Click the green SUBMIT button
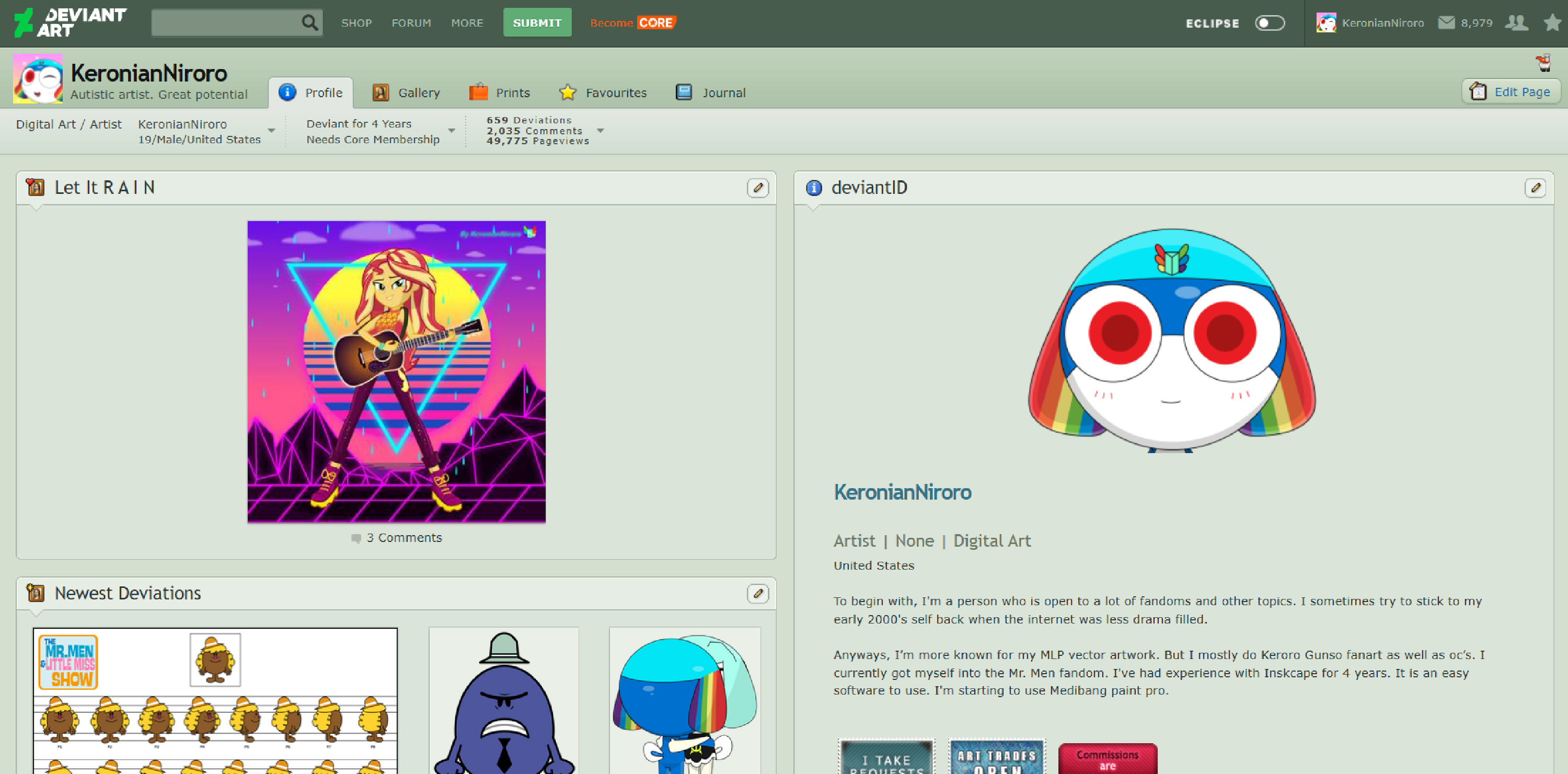This screenshot has width=1568, height=774. (537, 22)
